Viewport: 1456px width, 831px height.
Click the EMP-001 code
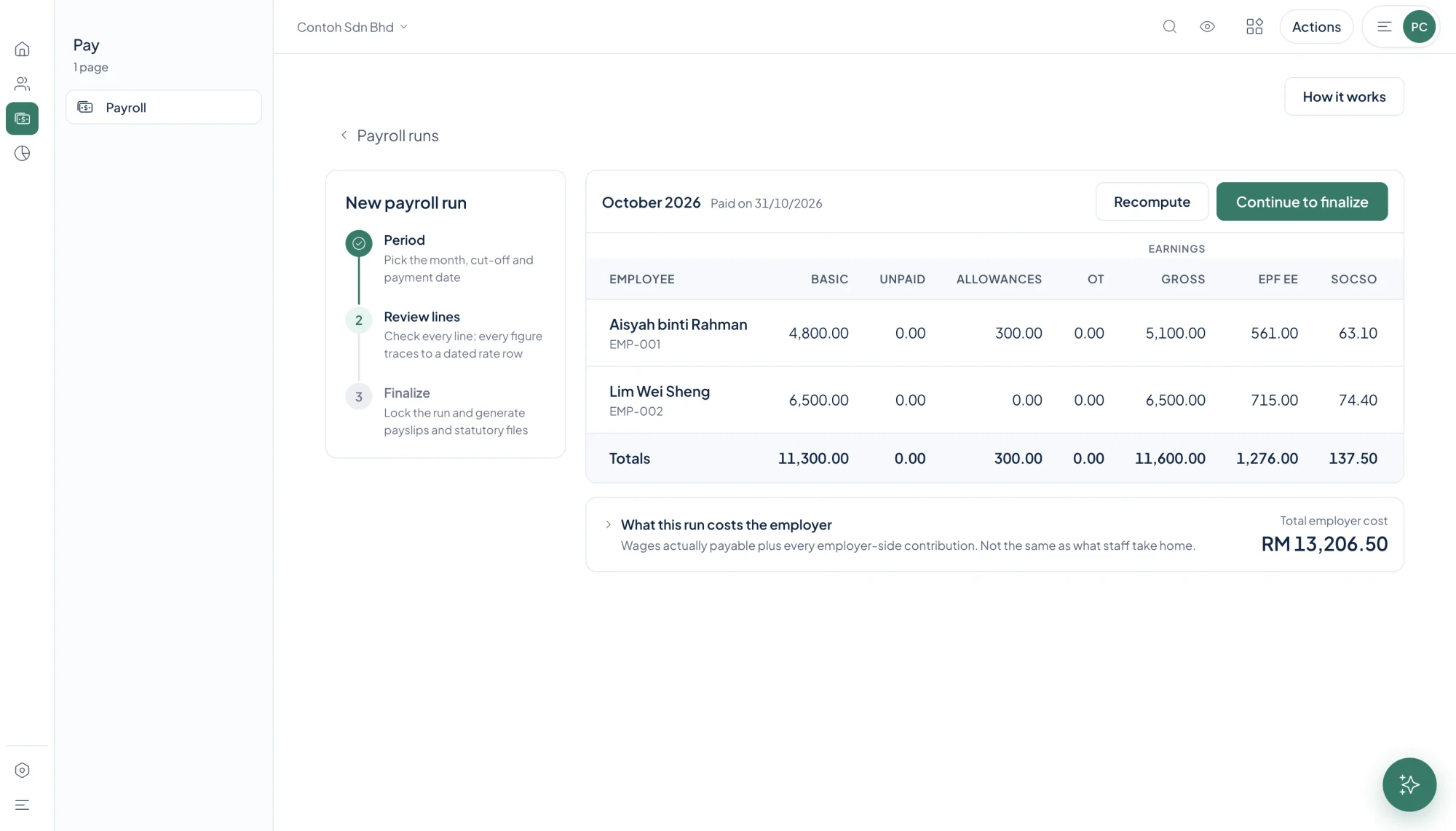pyautogui.click(x=635, y=344)
